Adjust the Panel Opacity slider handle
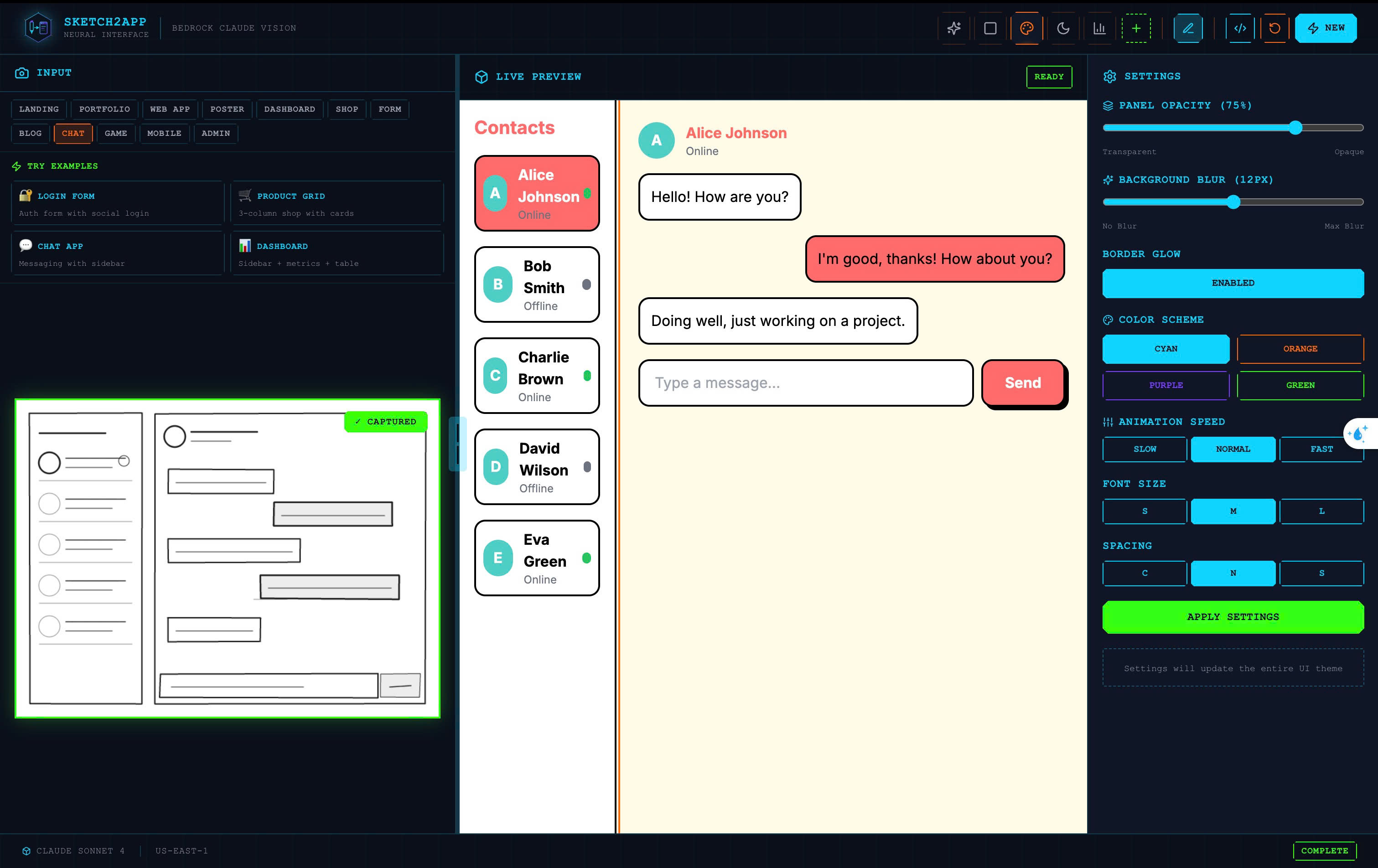The width and height of the screenshot is (1378, 868). click(x=1295, y=128)
